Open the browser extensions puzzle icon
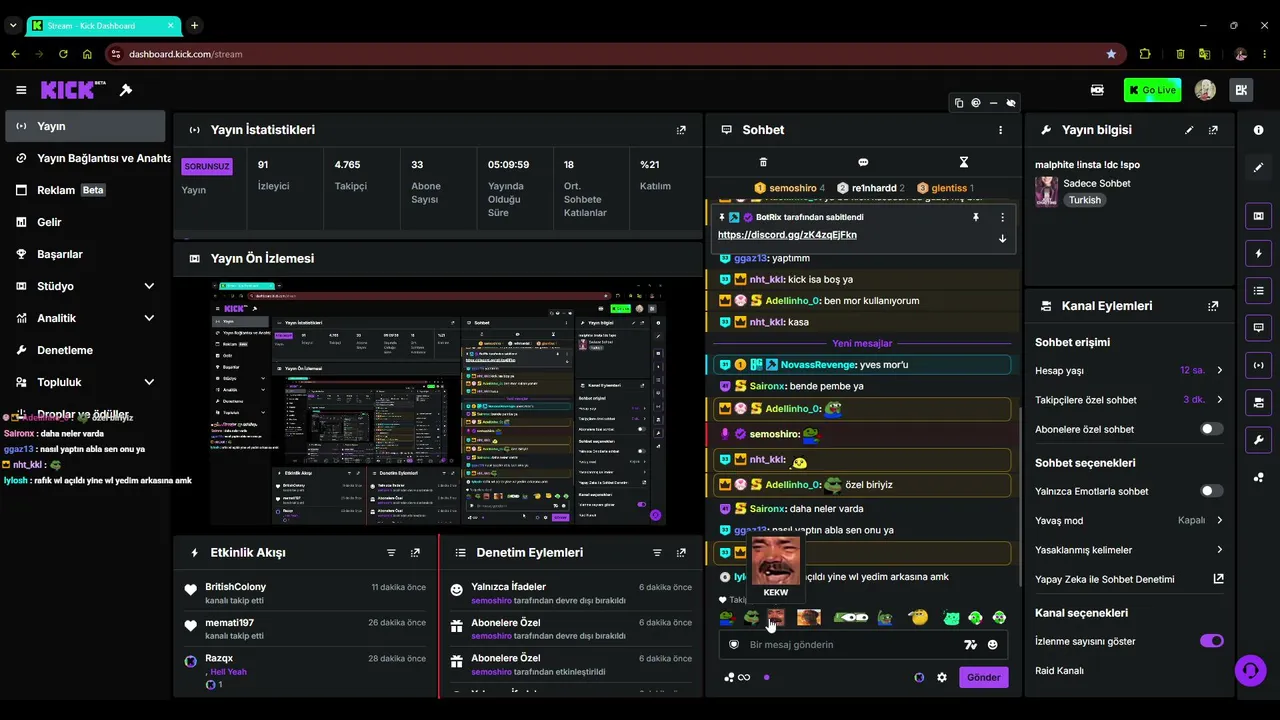 pyautogui.click(x=1145, y=54)
